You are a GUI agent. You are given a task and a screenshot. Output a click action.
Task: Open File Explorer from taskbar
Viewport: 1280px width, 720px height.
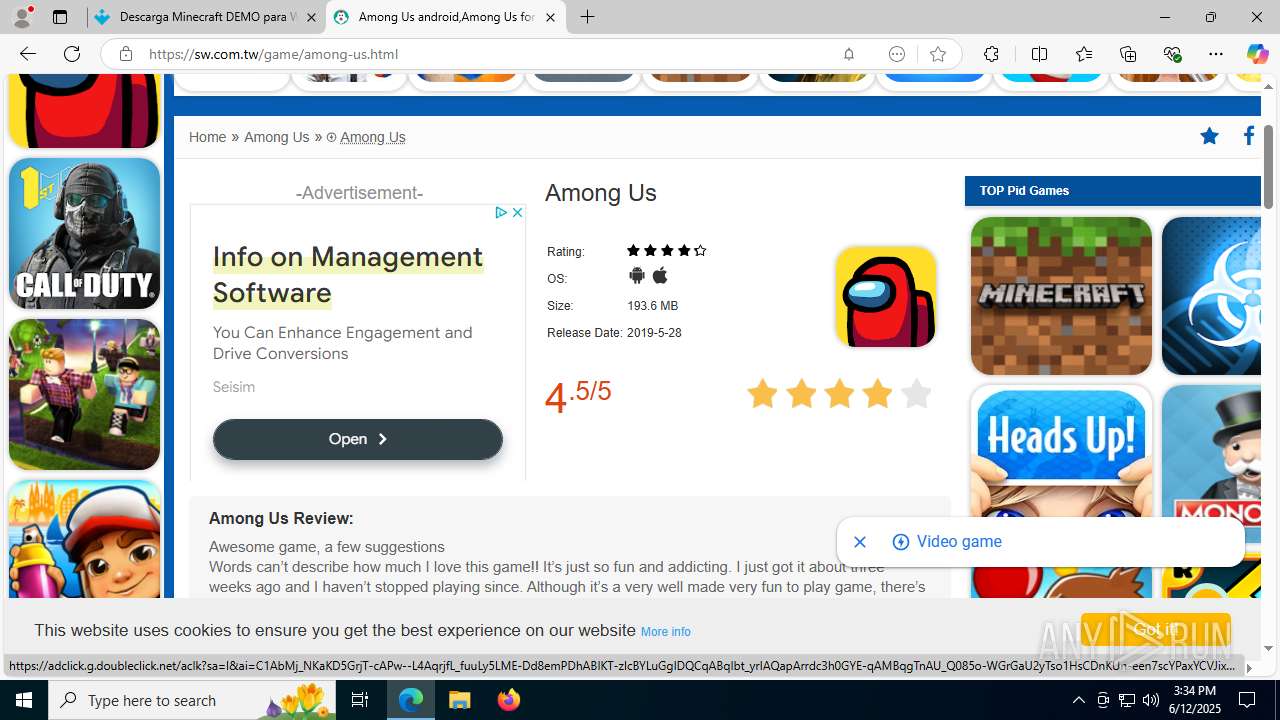pyautogui.click(x=459, y=700)
